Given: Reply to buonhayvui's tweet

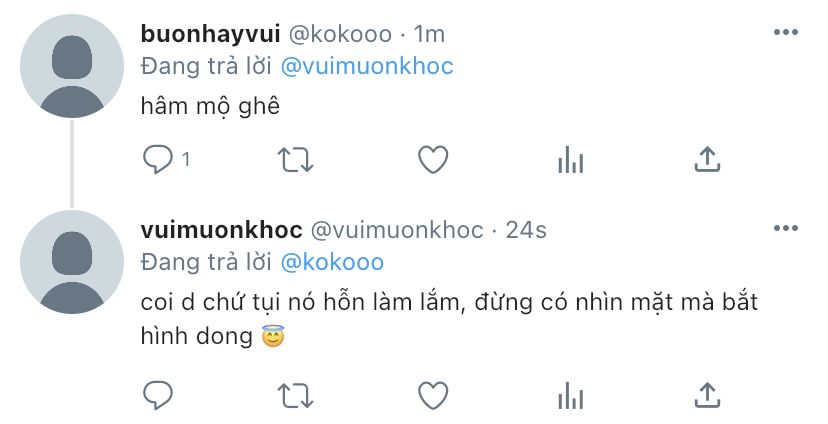Looking at the screenshot, I should (158, 159).
